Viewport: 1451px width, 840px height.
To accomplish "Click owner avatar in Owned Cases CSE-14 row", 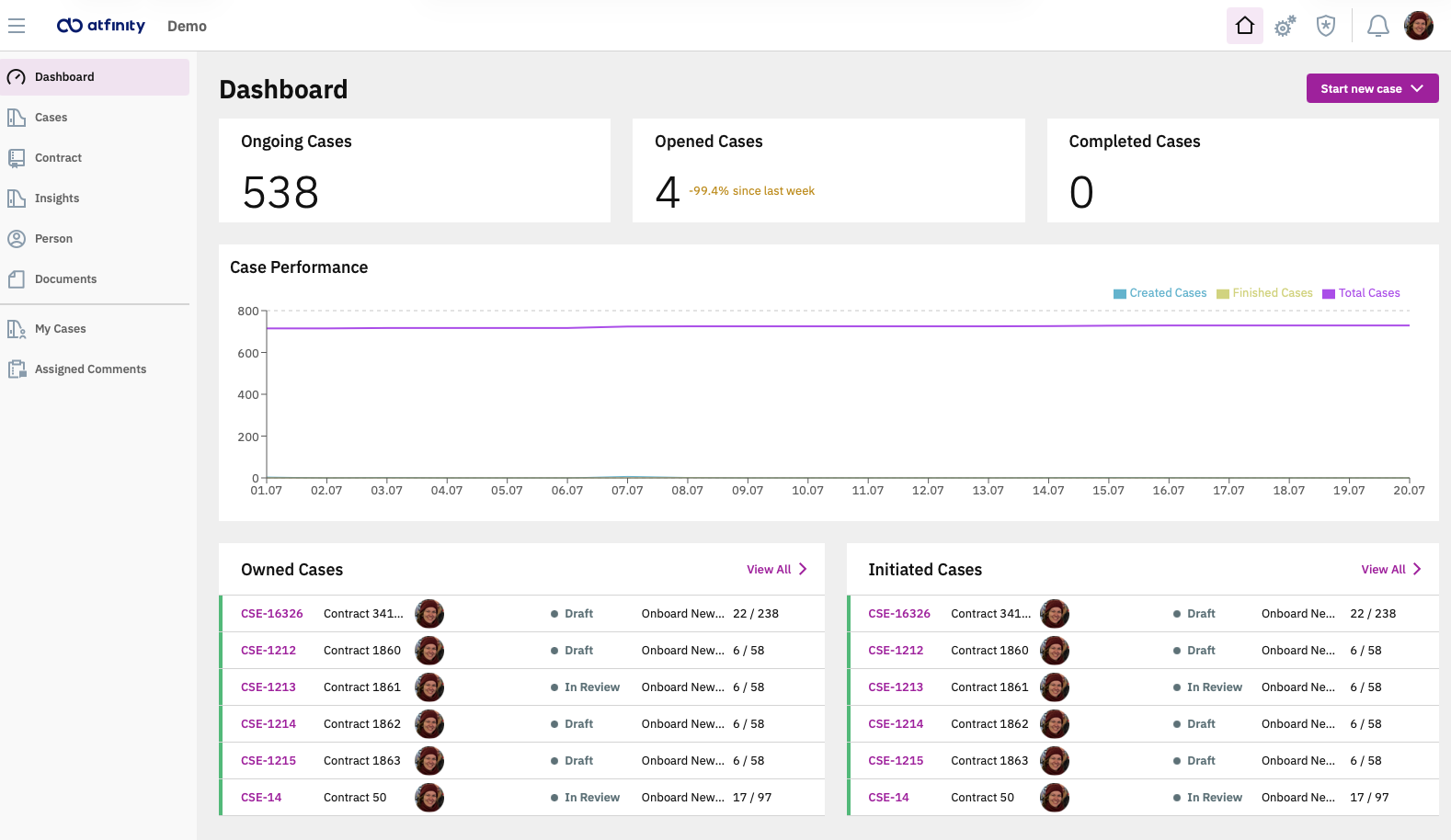I will click(429, 798).
